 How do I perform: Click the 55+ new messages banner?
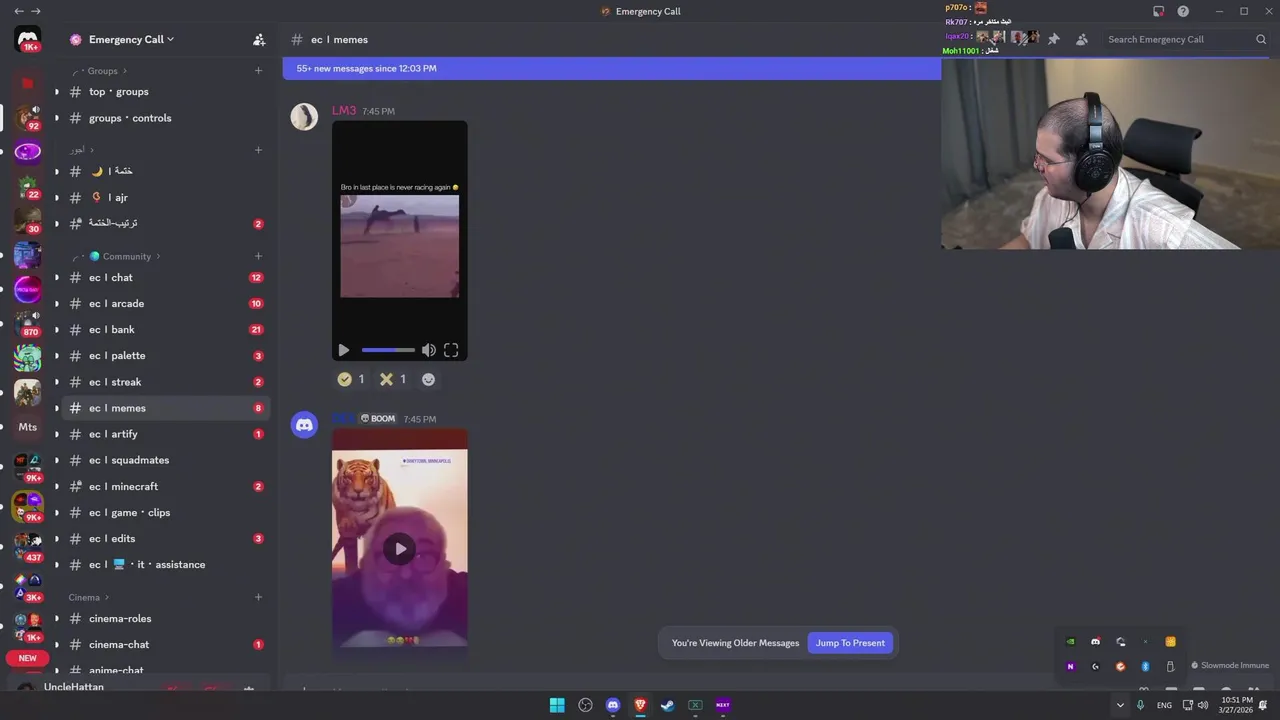point(612,68)
